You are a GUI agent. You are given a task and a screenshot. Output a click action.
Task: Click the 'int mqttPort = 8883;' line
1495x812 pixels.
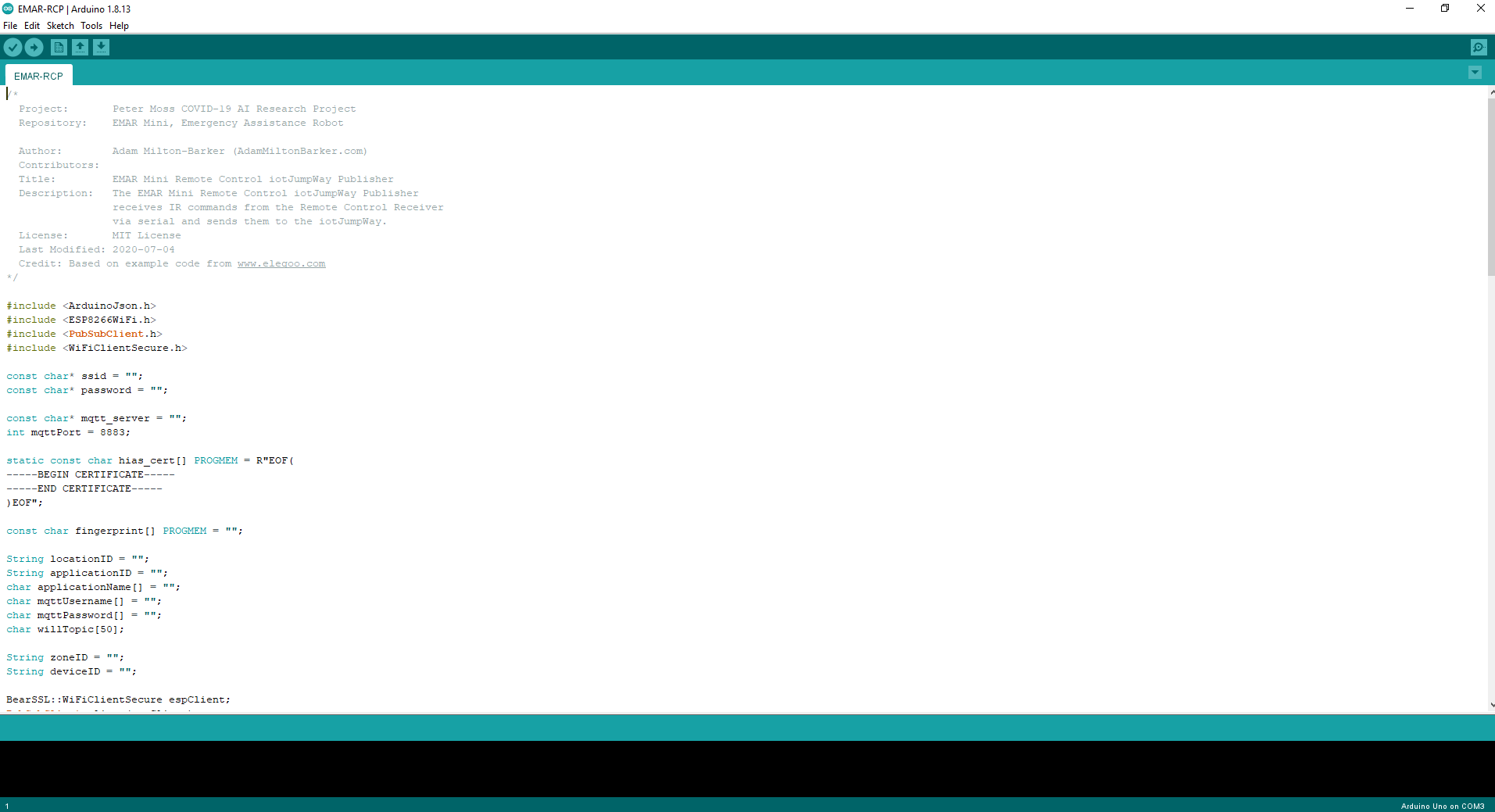pyautogui.click(x=69, y=433)
